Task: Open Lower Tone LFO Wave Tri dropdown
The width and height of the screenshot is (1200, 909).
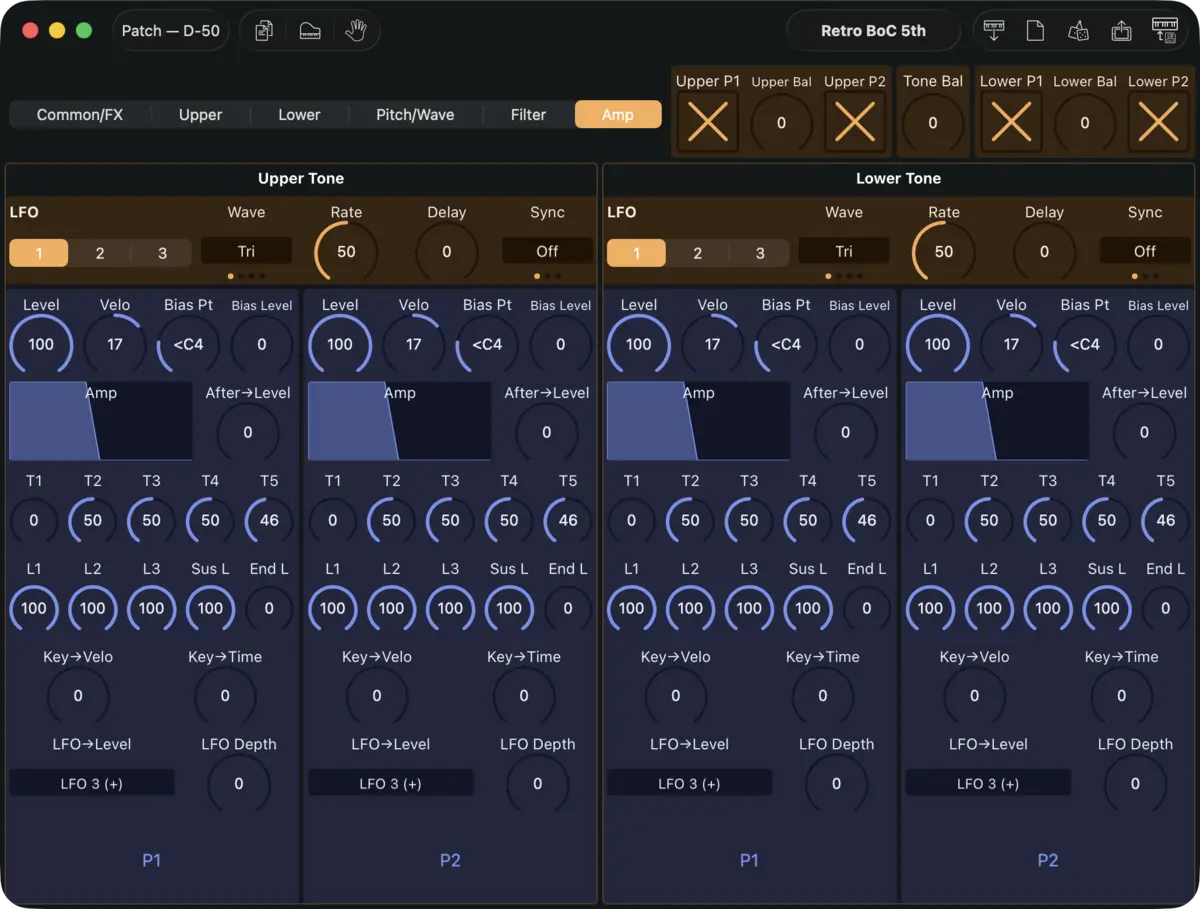Action: point(844,251)
